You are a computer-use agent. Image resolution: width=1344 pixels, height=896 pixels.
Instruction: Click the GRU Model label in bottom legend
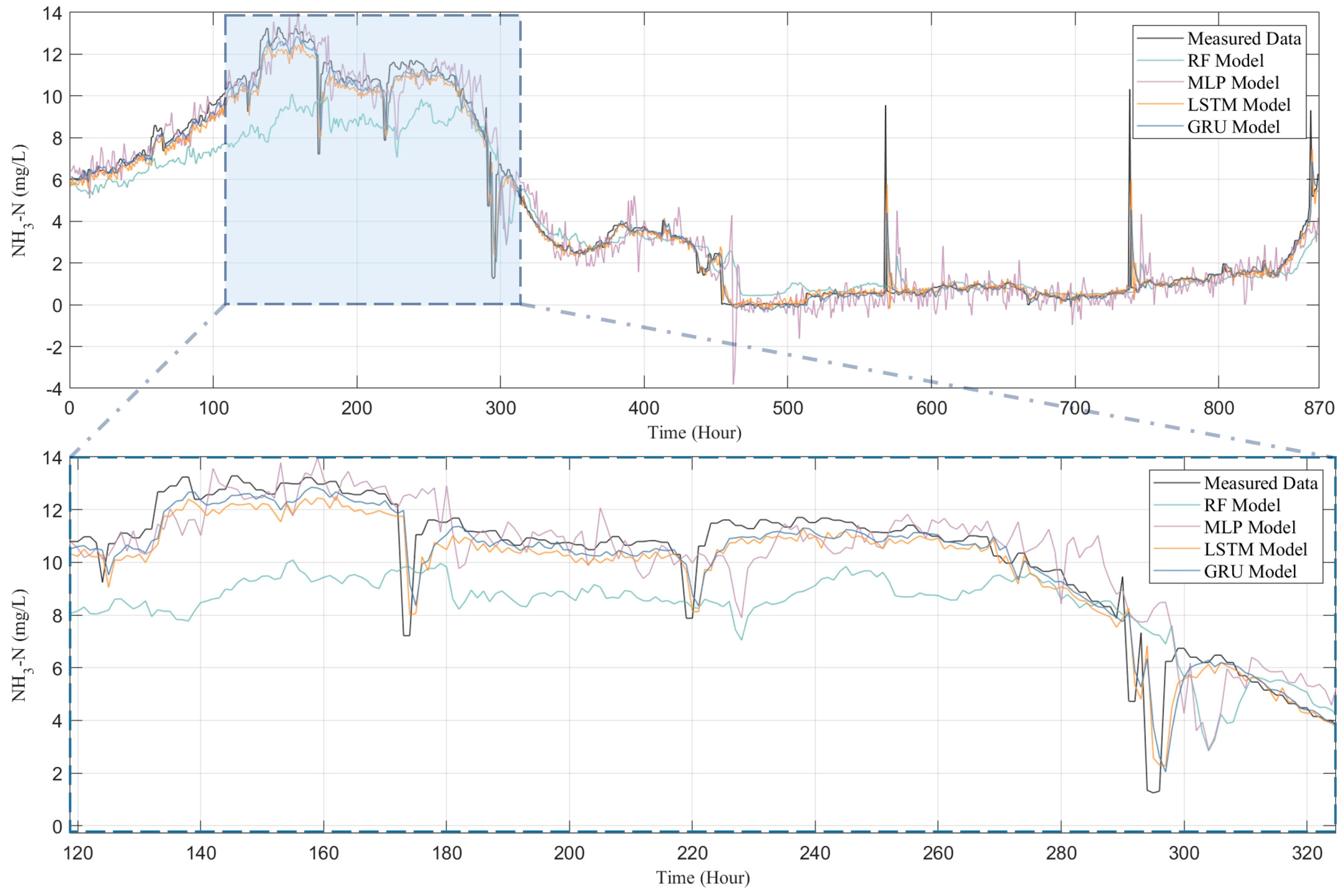[x=1250, y=572]
